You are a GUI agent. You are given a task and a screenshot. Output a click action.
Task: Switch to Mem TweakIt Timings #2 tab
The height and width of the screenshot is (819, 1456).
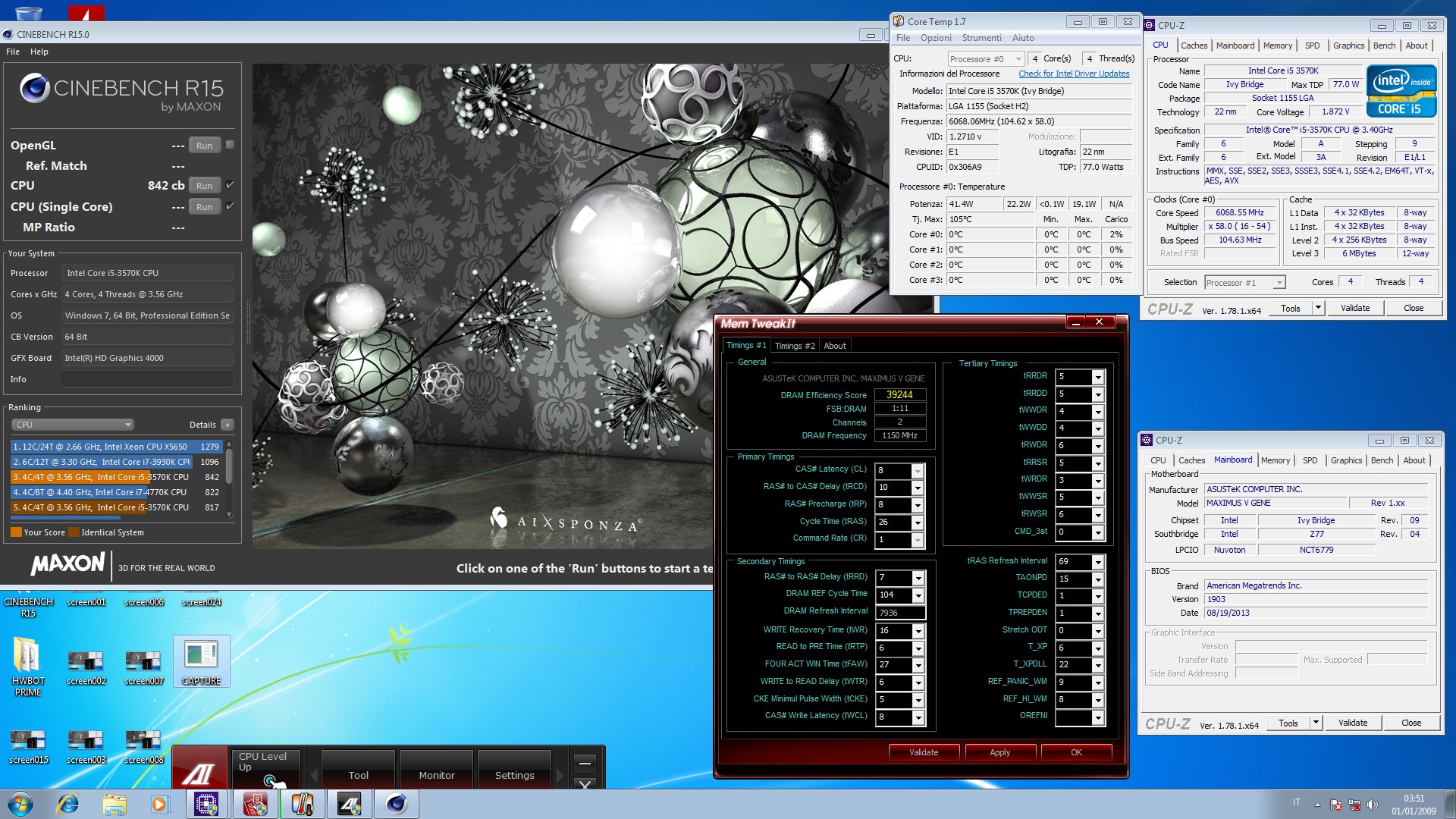point(795,346)
